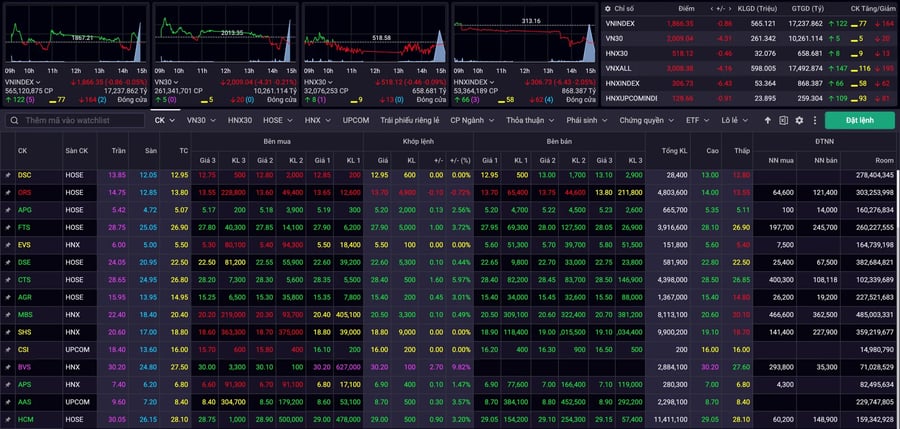Click the left arrow beside +/- column header
The image size is (900, 429).
712,9
